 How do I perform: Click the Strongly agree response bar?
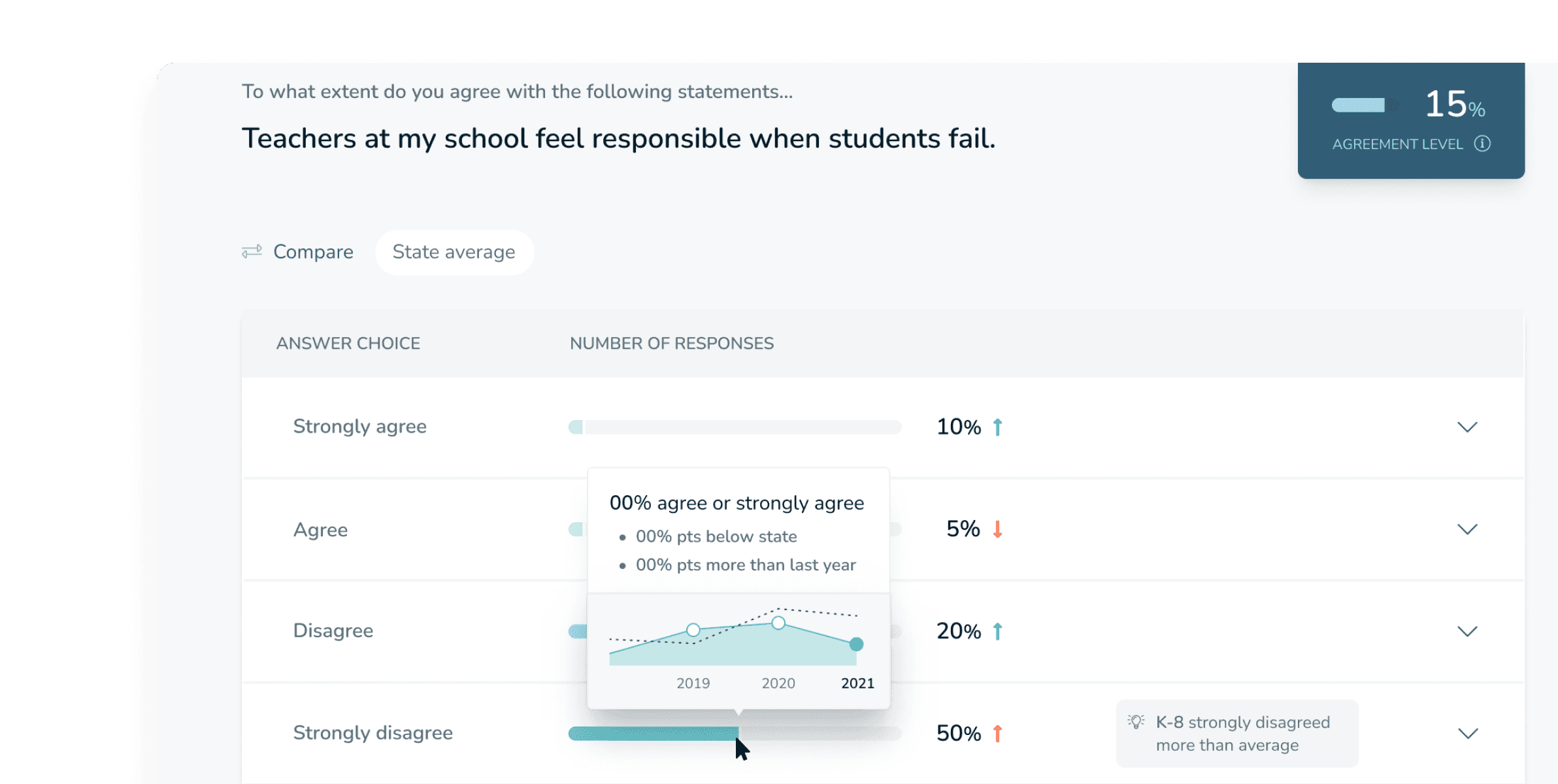click(735, 427)
